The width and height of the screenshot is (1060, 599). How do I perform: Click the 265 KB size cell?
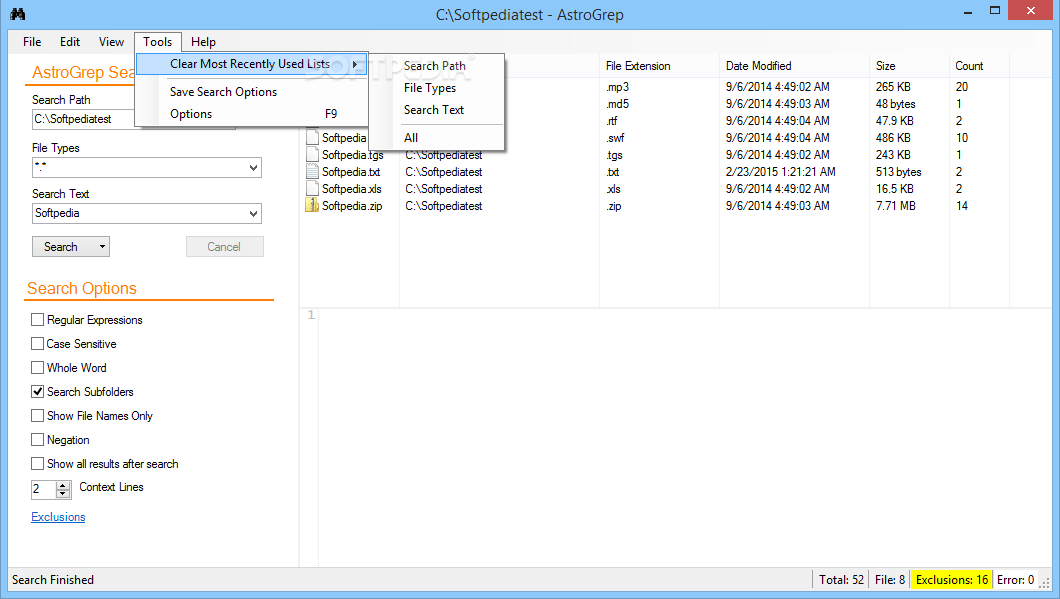[893, 87]
